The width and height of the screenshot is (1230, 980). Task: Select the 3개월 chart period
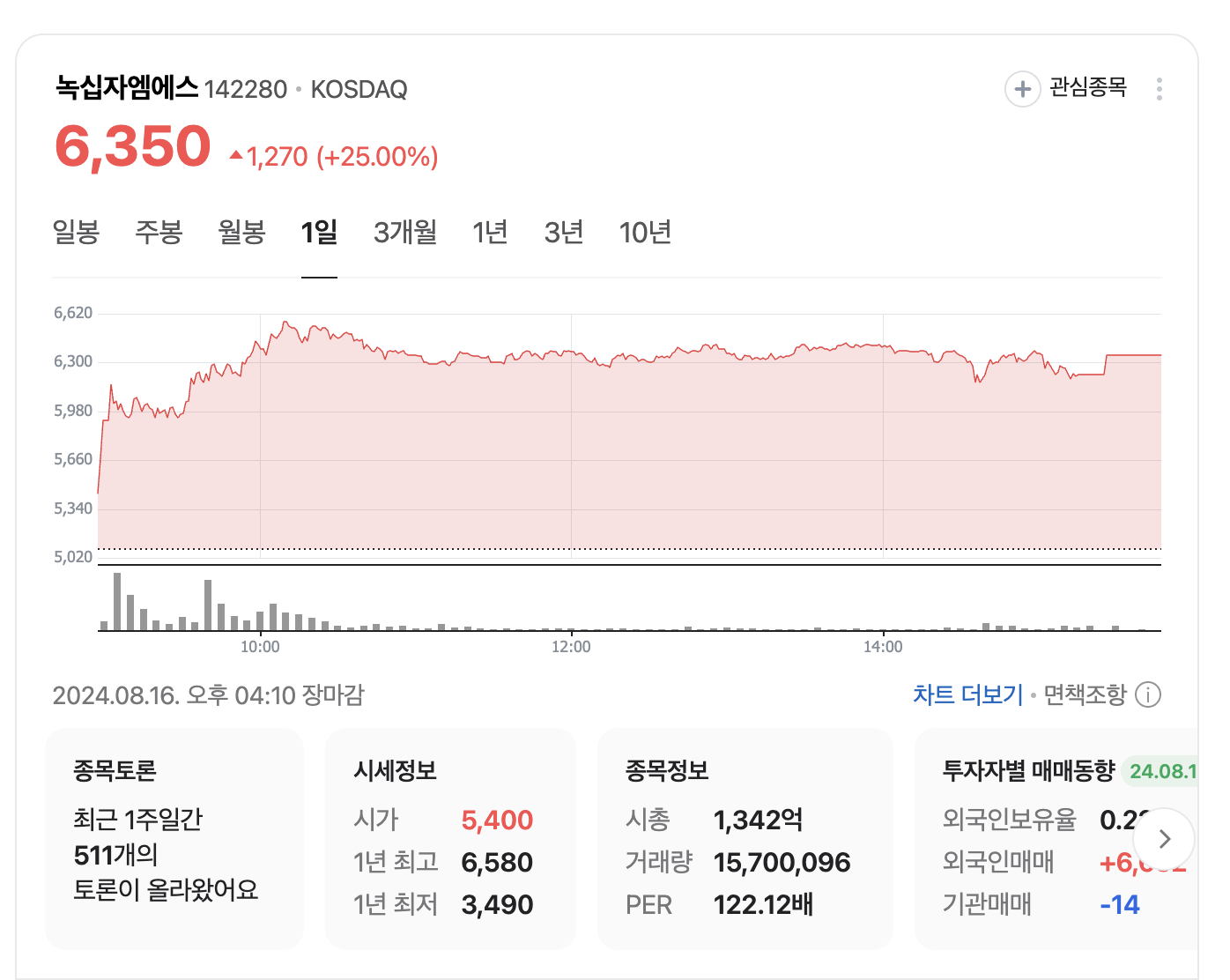(x=404, y=232)
